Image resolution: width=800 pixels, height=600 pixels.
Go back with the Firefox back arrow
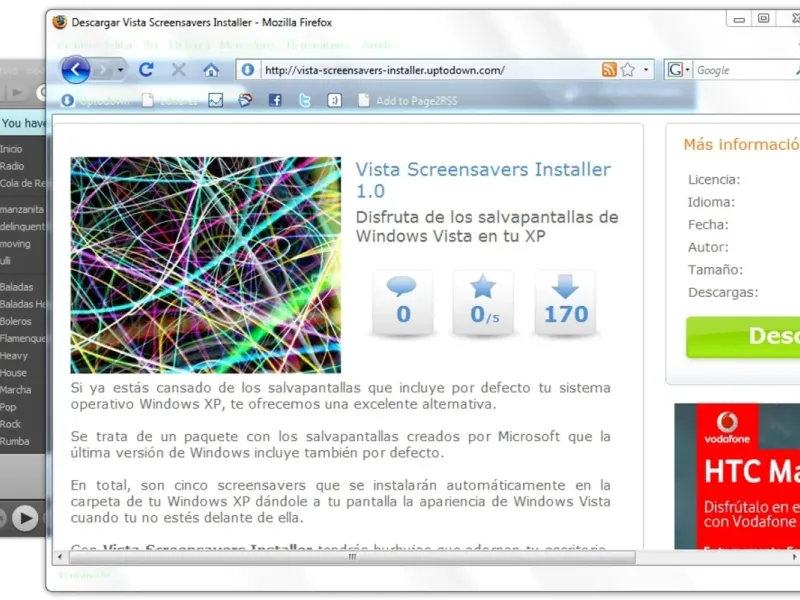(76, 69)
